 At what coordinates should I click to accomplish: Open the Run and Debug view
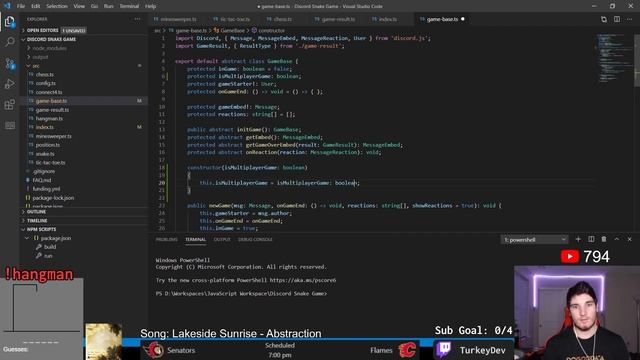click(x=9, y=84)
